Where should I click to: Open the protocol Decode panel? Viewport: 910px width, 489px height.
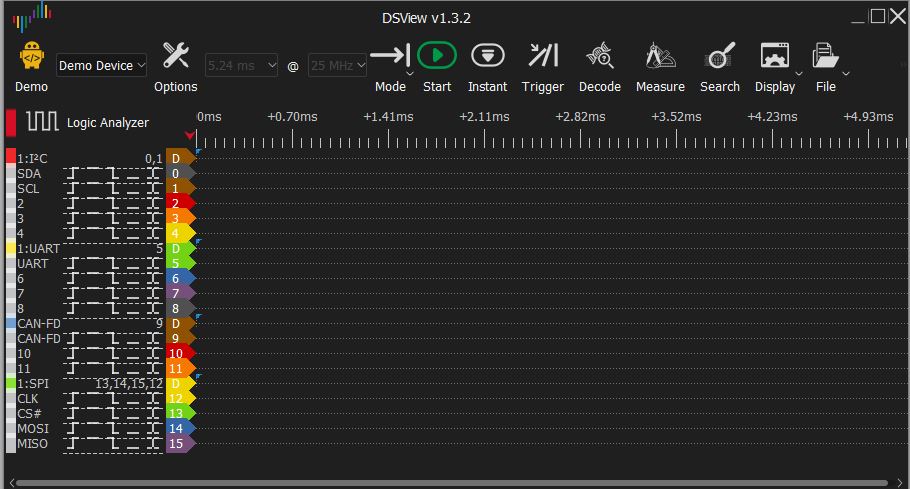point(599,56)
